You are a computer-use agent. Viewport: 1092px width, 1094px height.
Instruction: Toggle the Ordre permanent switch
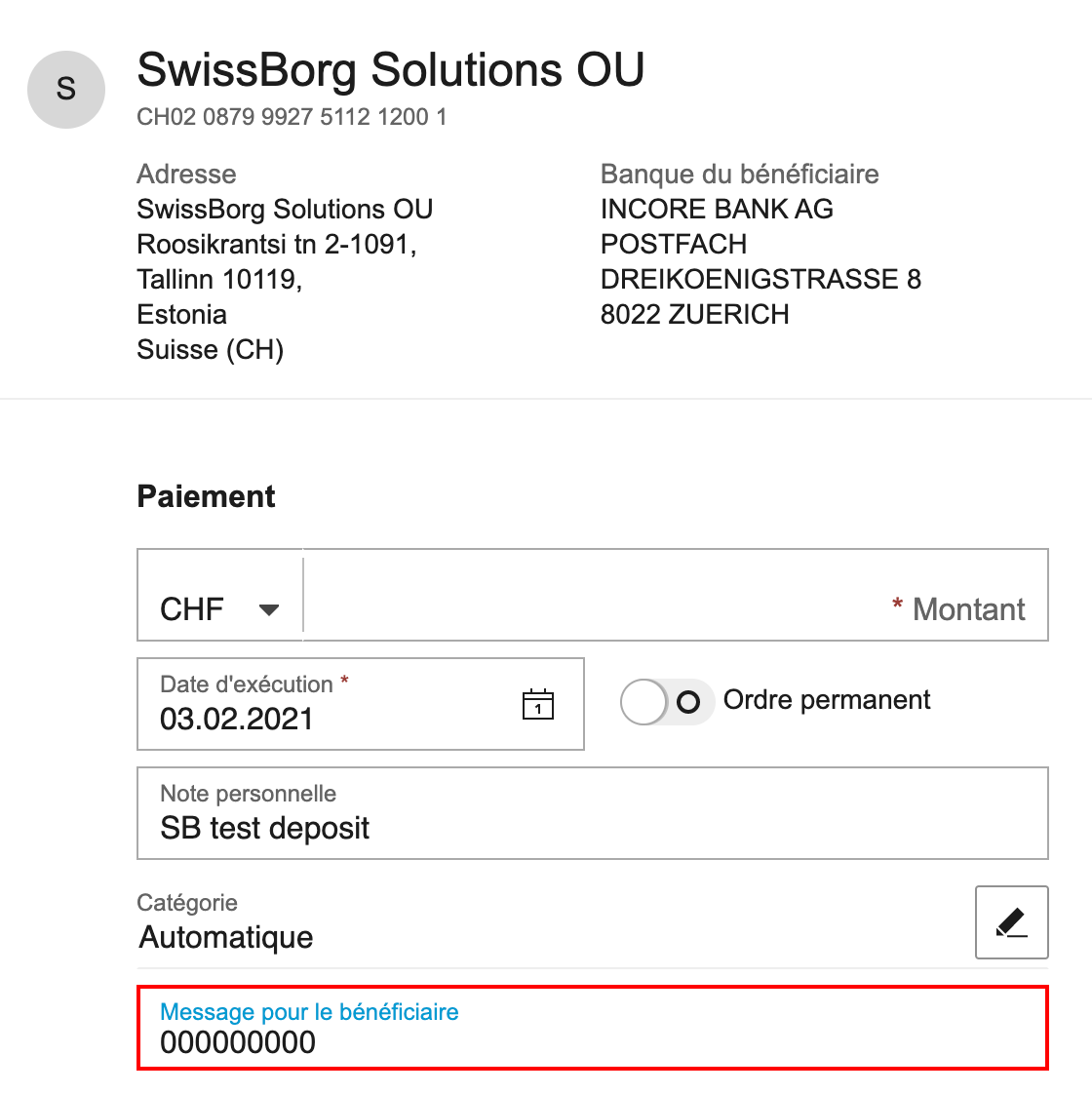[667, 702]
